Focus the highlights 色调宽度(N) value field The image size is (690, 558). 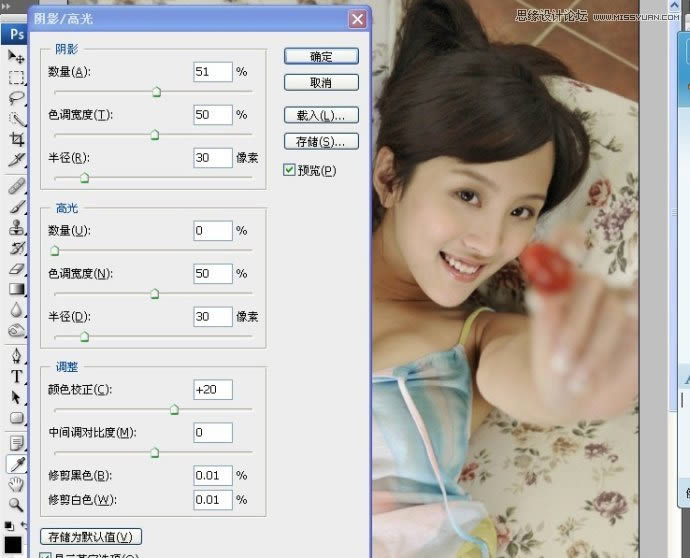pyautogui.click(x=213, y=274)
